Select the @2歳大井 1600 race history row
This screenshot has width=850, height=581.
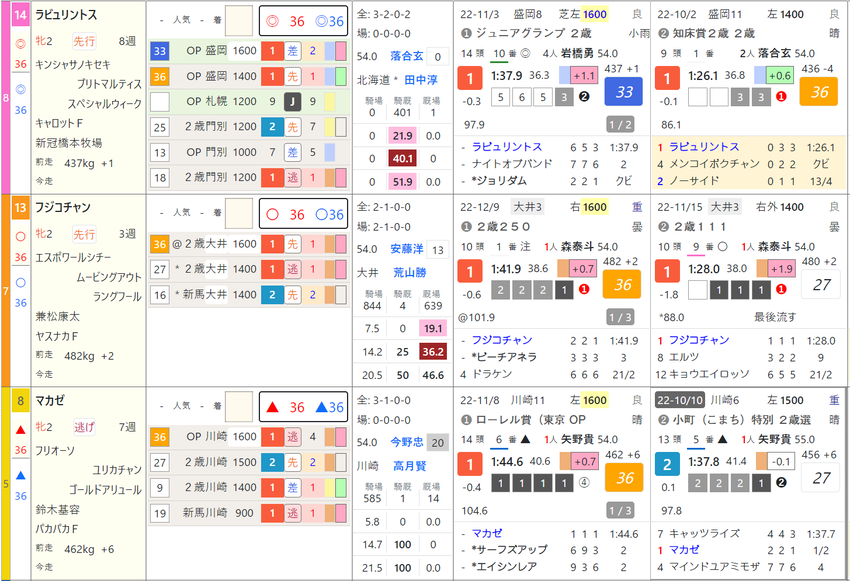click(x=249, y=244)
